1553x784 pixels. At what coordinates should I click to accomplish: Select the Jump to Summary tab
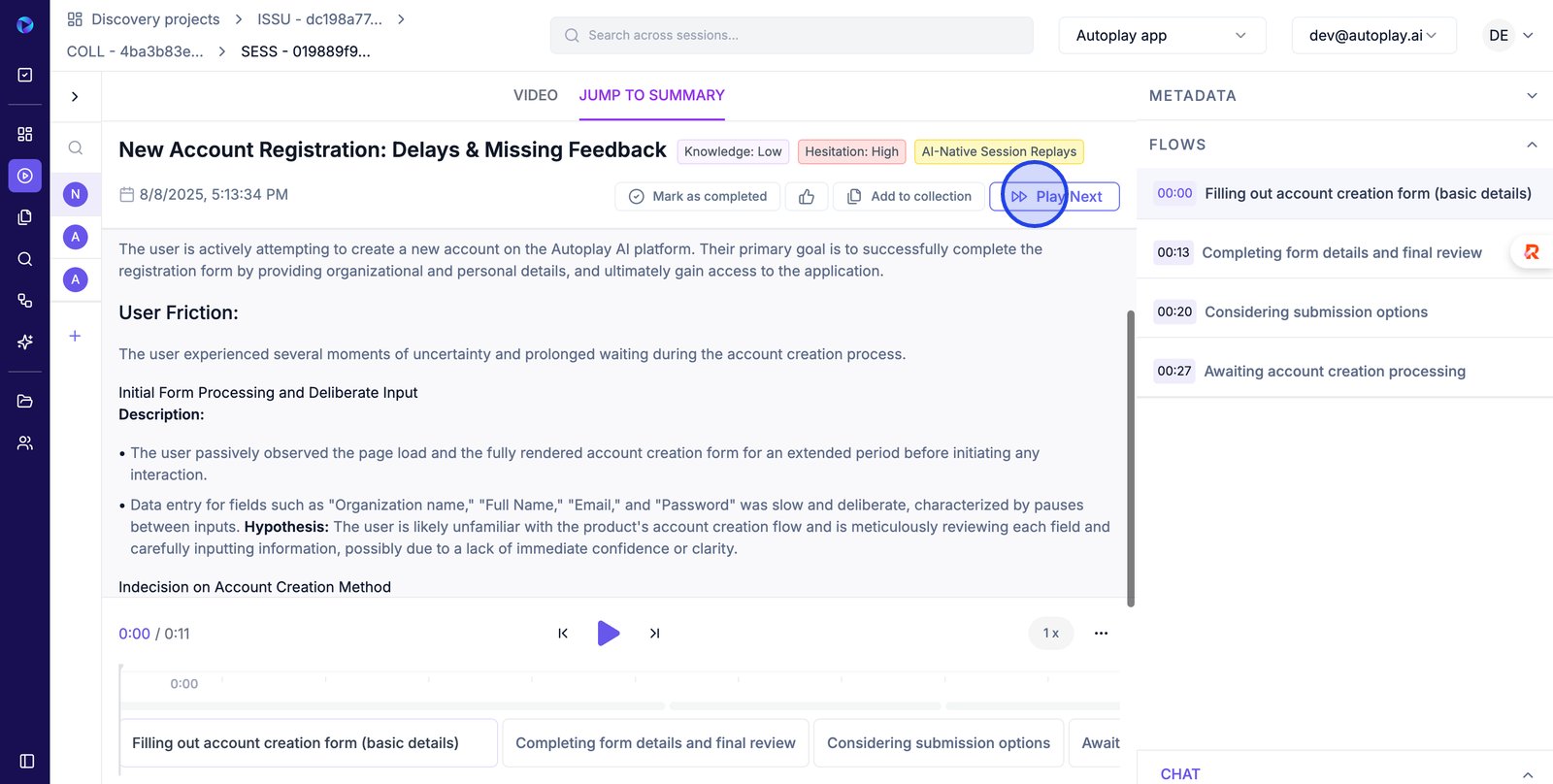click(651, 95)
